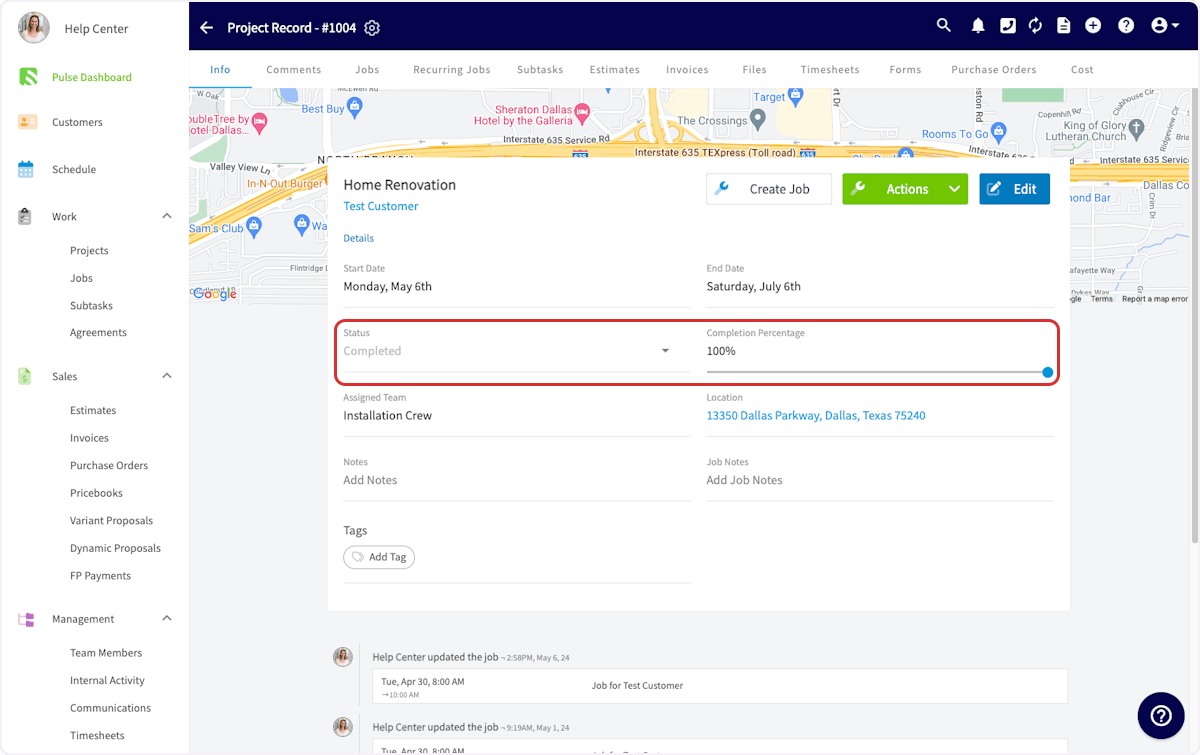Image resolution: width=1200 pixels, height=755 pixels.
Task: Click the Details link
Action: 358,238
